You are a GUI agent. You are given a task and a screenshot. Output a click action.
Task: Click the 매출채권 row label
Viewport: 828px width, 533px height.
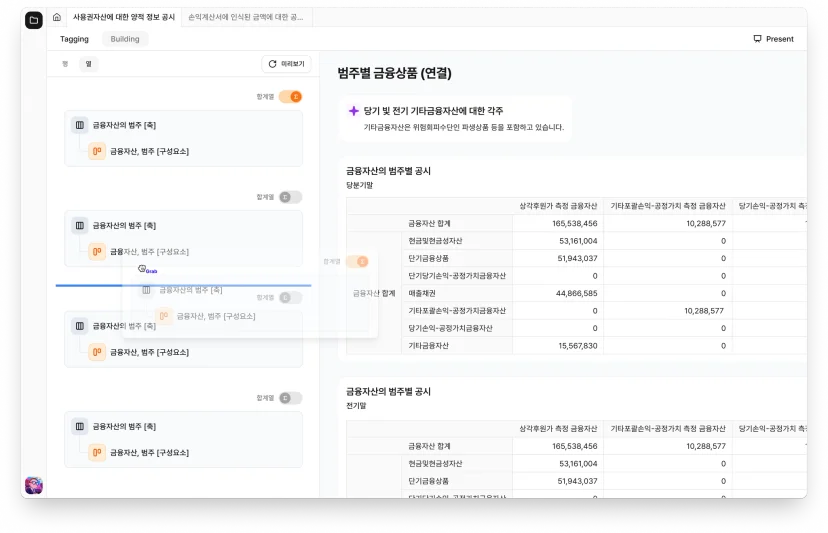(421, 293)
